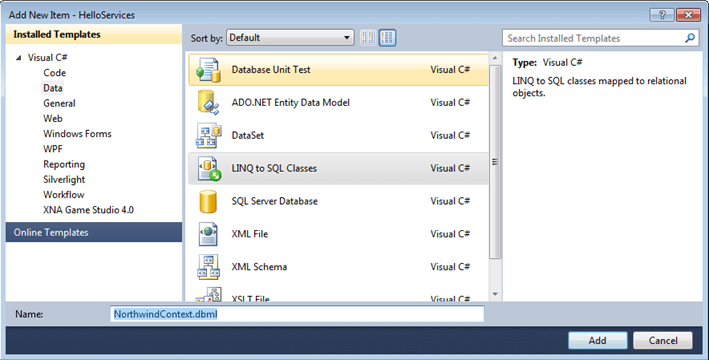Select the DataSet template icon
709x360 pixels.
point(208,136)
